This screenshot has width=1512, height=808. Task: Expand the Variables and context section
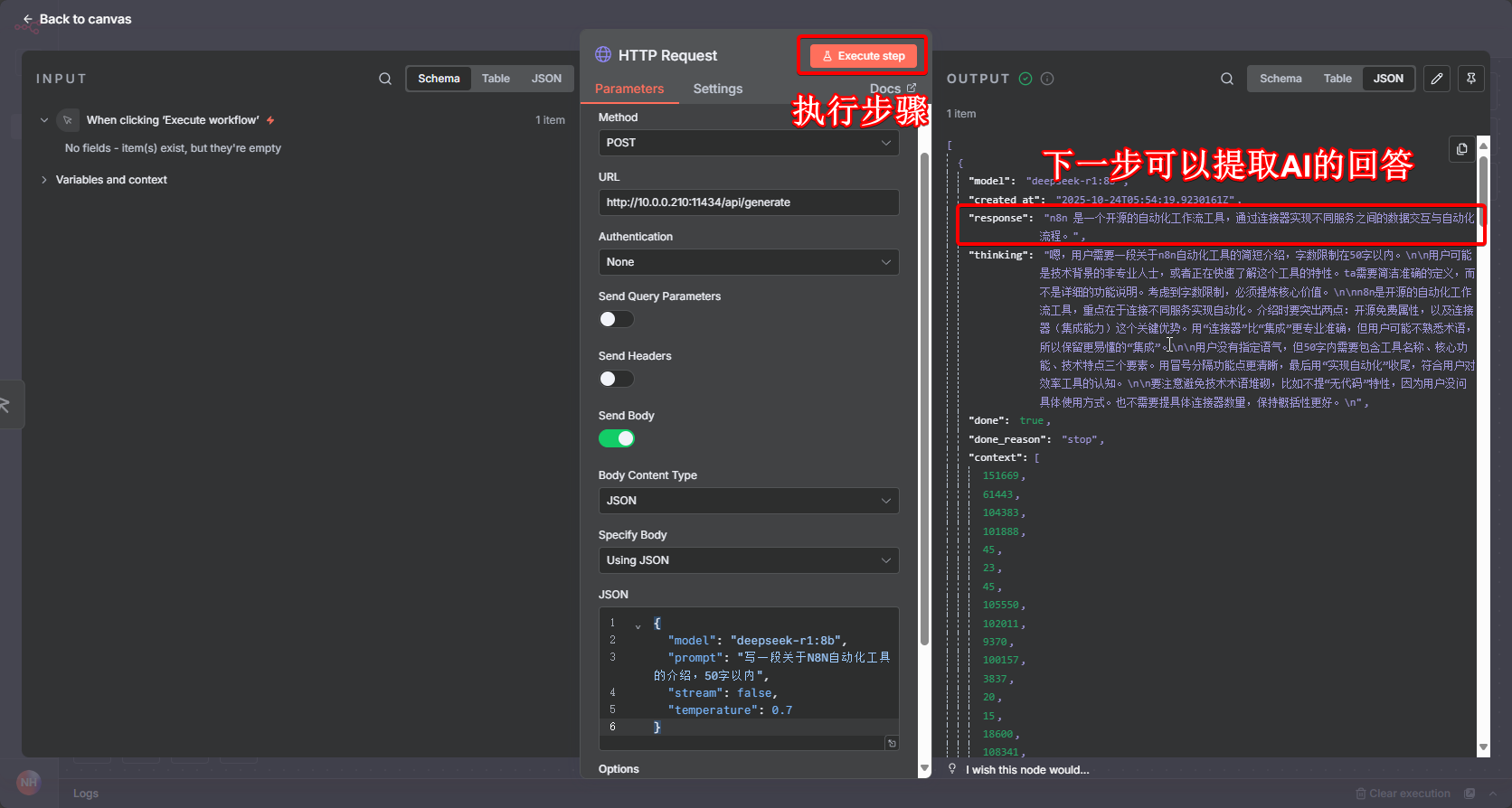pyautogui.click(x=44, y=180)
